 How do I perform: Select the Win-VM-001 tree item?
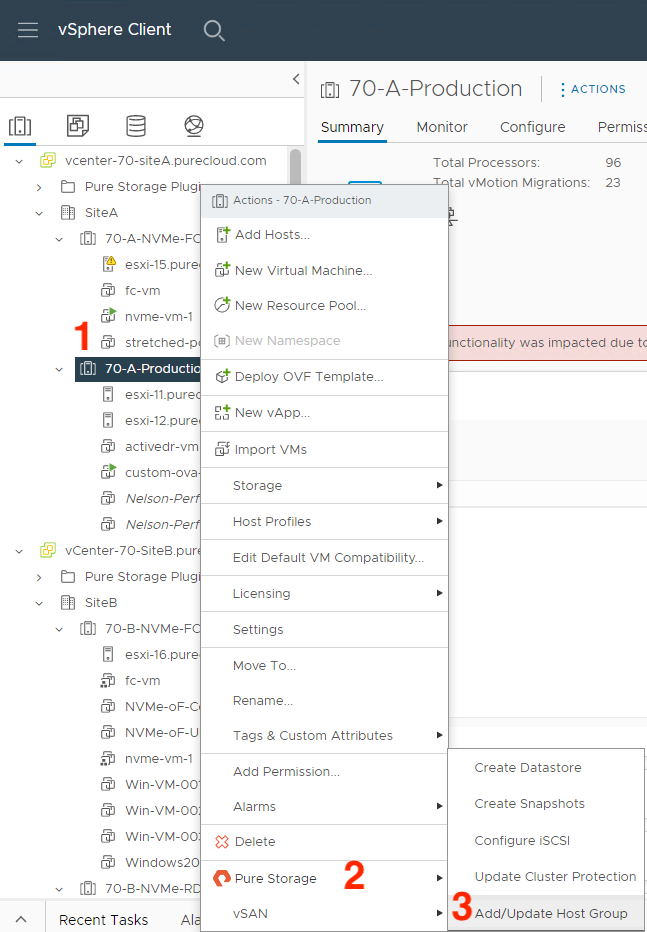coord(150,785)
